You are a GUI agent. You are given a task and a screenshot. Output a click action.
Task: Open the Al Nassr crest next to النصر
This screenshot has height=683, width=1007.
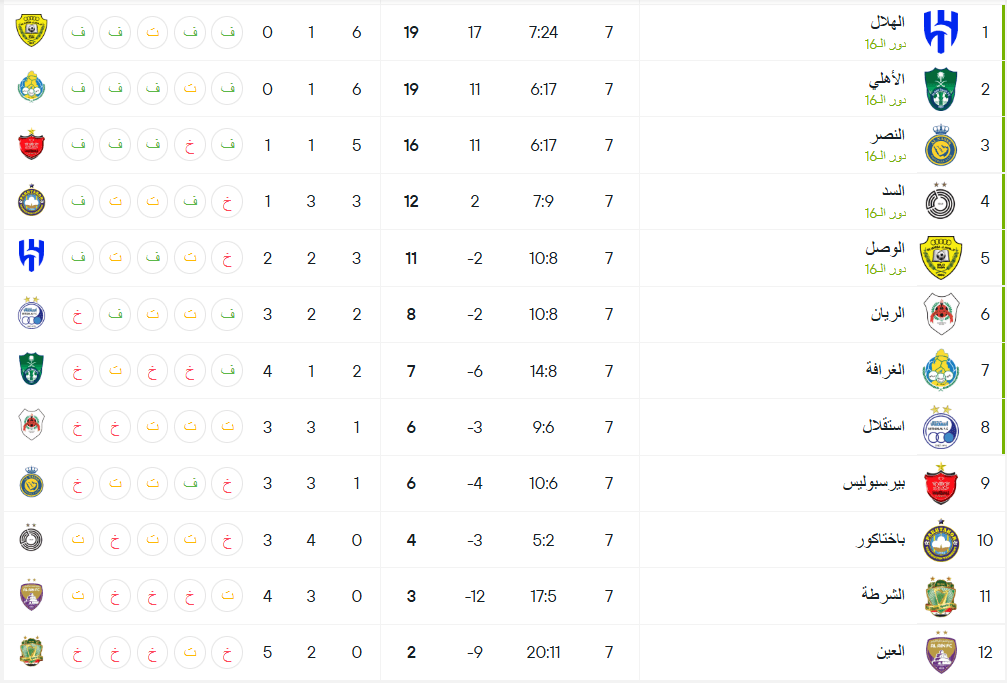pos(941,145)
